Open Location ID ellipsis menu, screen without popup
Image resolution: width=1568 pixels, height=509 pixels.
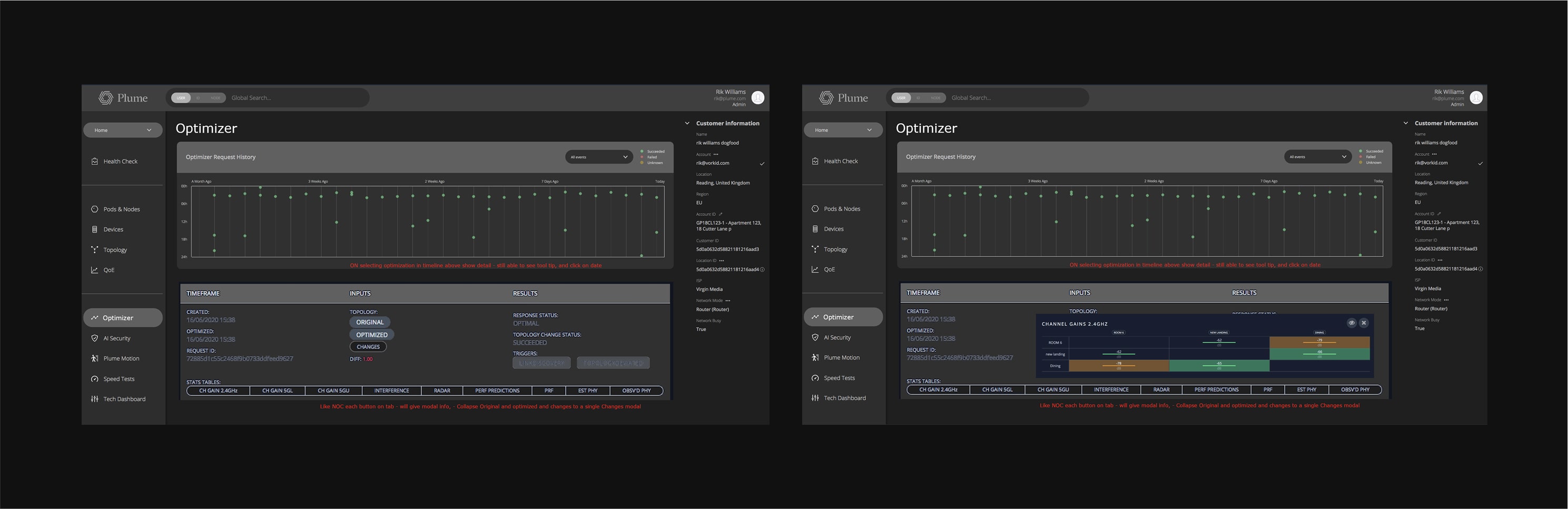click(721, 260)
